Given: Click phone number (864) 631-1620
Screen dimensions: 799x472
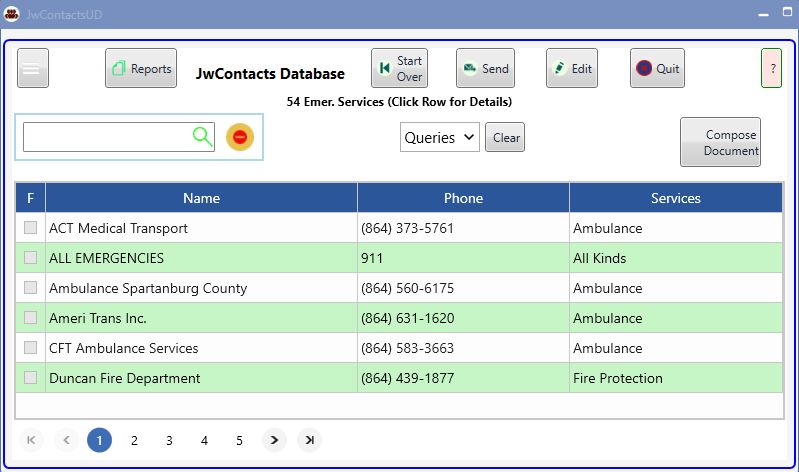Looking at the screenshot, I should coord(408,318).
